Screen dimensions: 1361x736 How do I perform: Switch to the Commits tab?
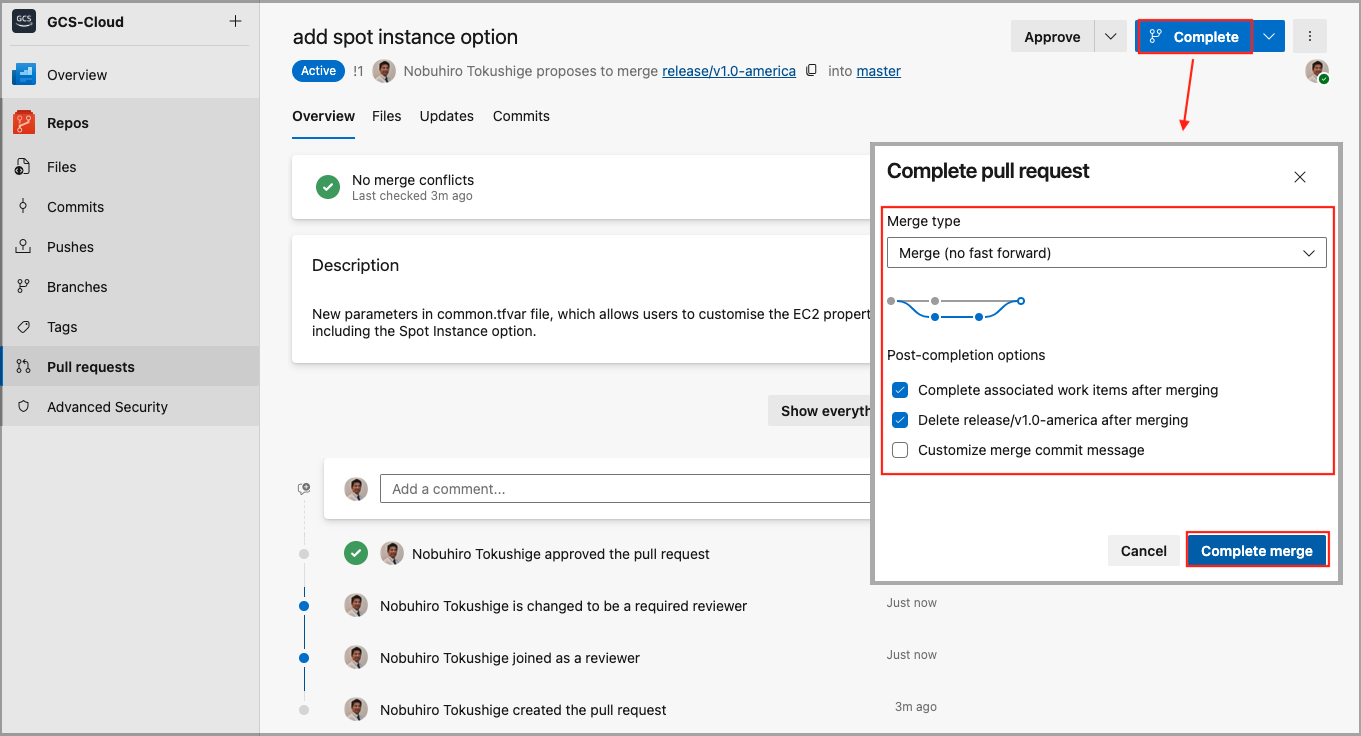point(521,116)
